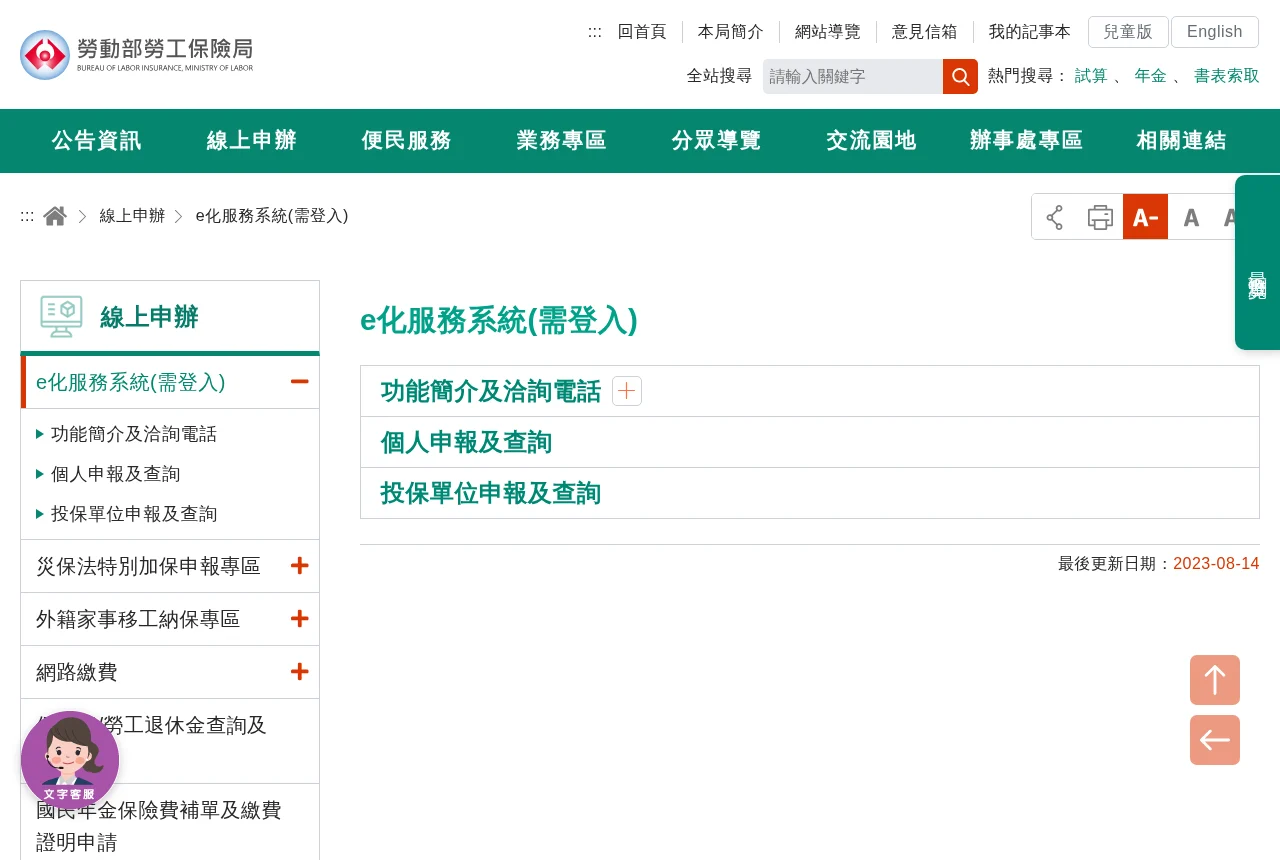
Task: Expand 外籍家事移工納保專區 plus icon
Action: click(x=299, y=619)
